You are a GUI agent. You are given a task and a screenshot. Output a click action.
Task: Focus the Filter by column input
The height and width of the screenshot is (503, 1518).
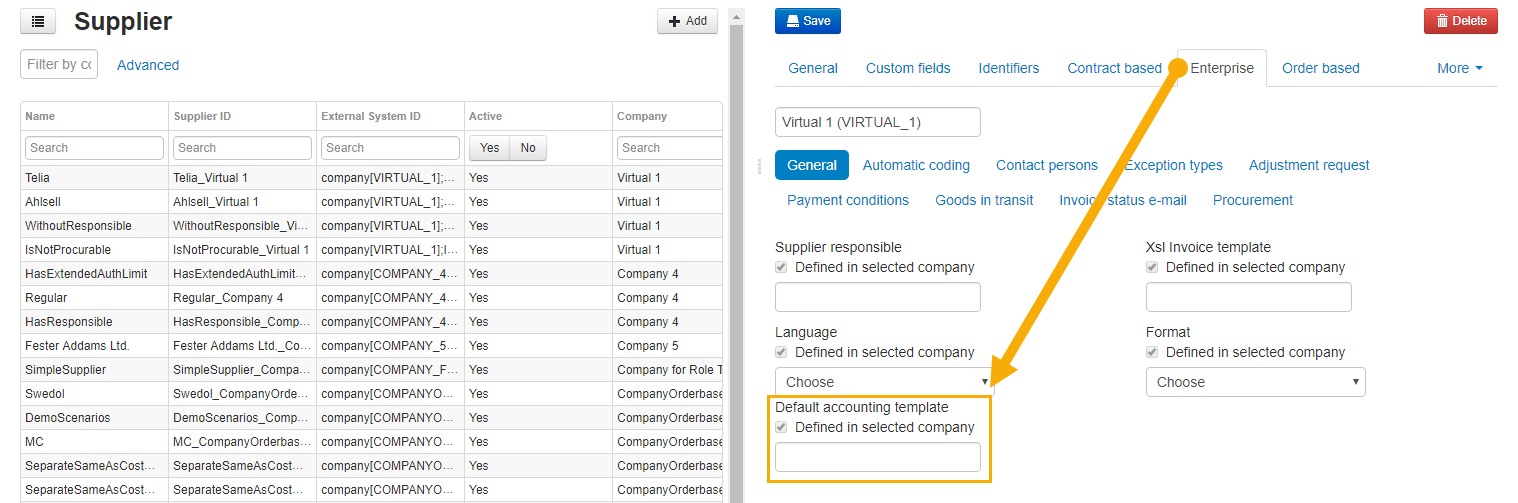click(59, 64)
